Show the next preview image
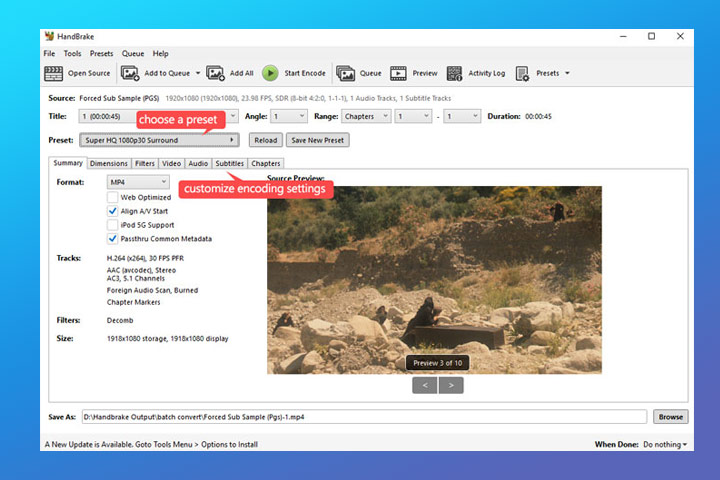This screenshot has height=480, width=720. pyautogui.click(x=451, y=385)
